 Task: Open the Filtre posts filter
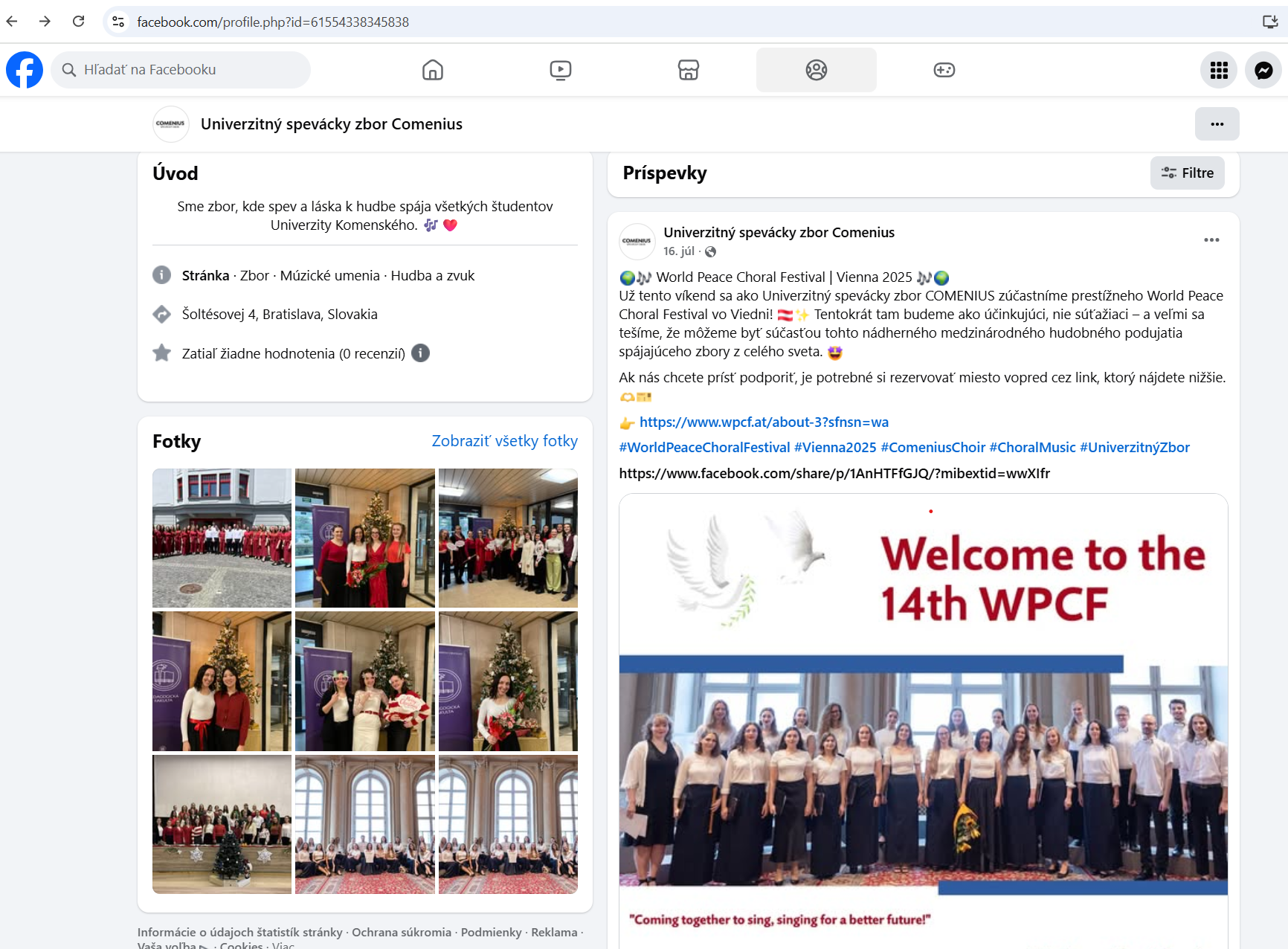click(1187, 173)
